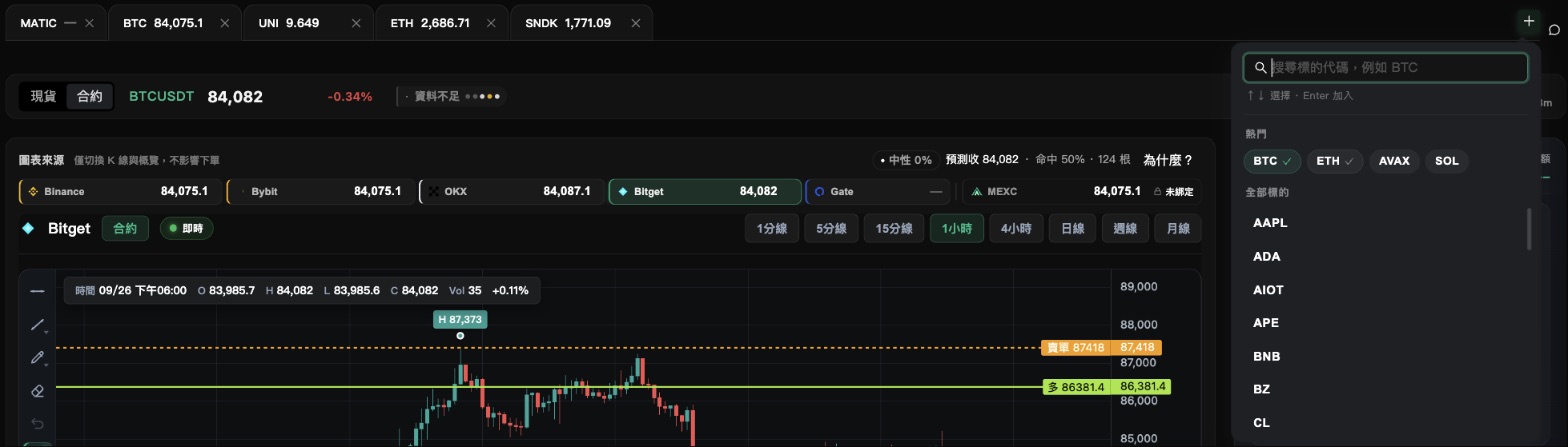This screenshot has height=447, width=1568.
Task: Toggle the BTC chip in 熱門 list
Action: [1272, 161]
